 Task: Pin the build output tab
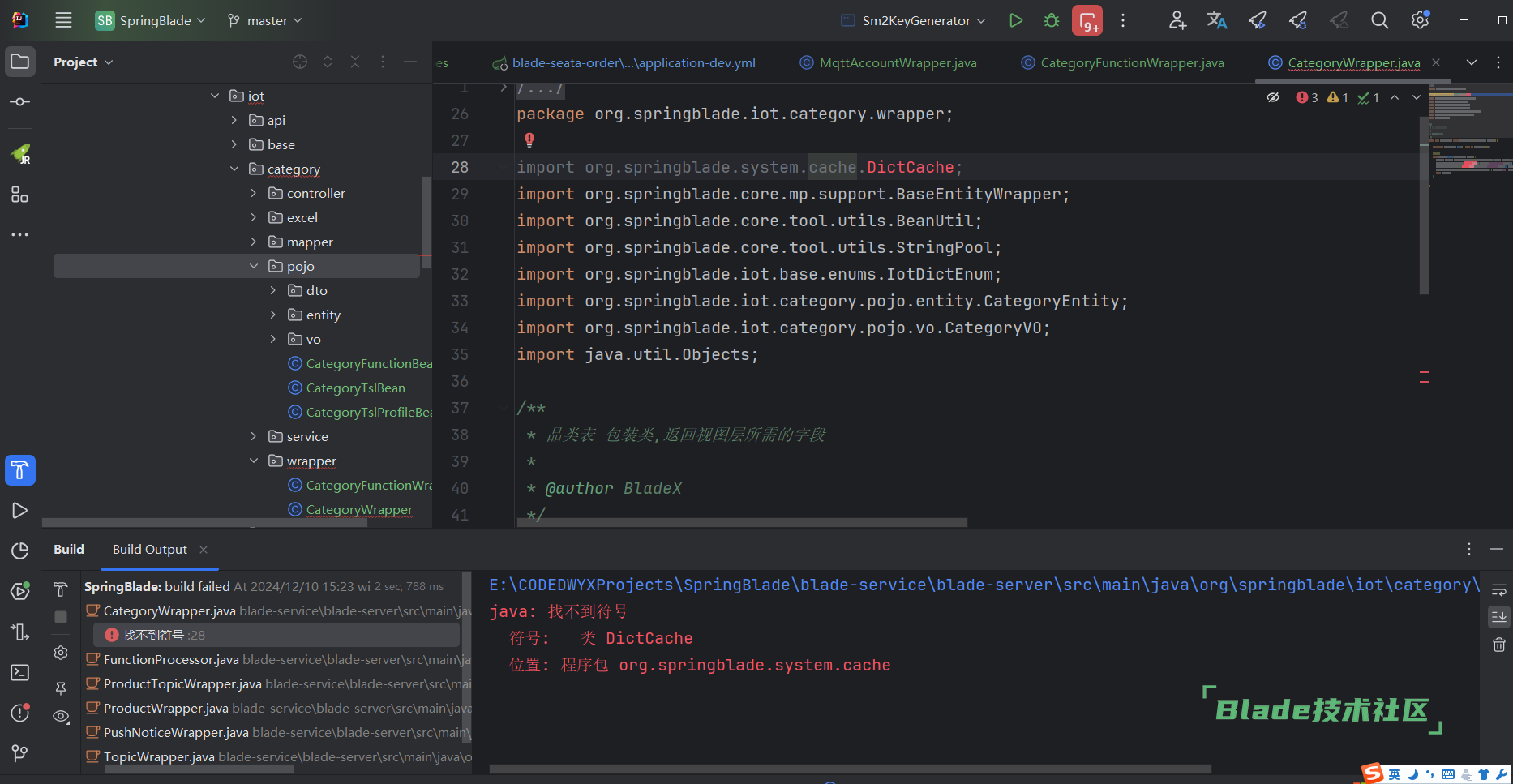[61, 688]
